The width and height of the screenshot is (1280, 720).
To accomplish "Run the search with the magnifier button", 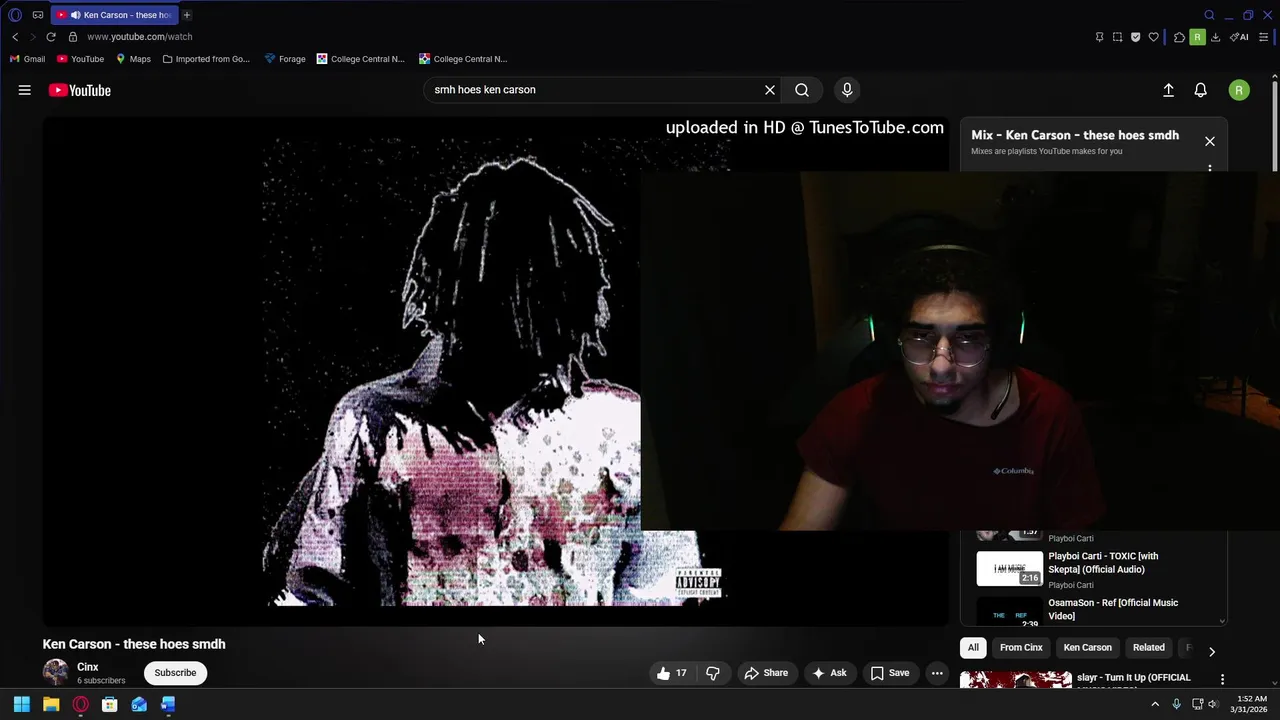I will (x=802, y=90).
